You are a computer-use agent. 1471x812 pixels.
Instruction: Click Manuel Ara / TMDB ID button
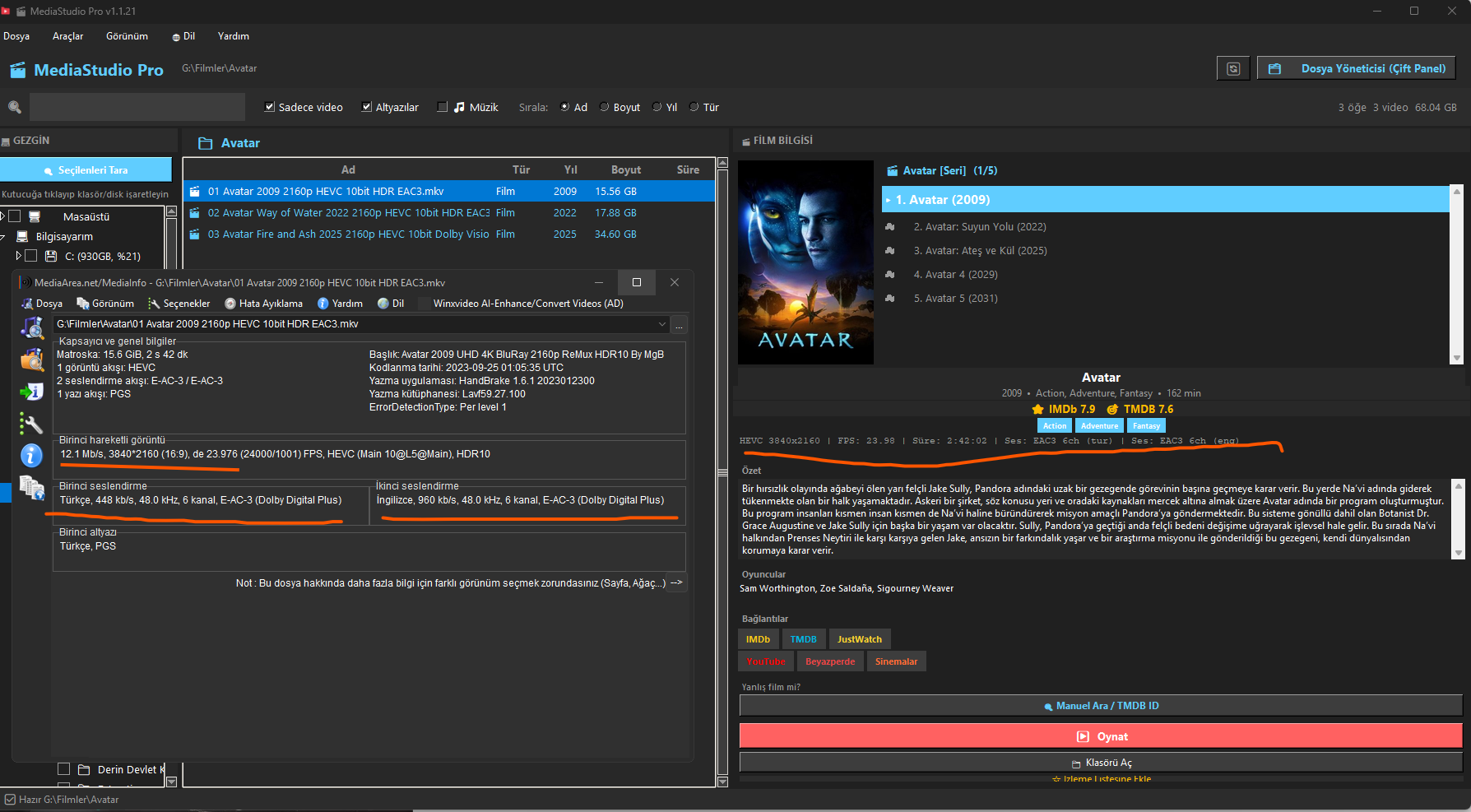pos(1101,706)
